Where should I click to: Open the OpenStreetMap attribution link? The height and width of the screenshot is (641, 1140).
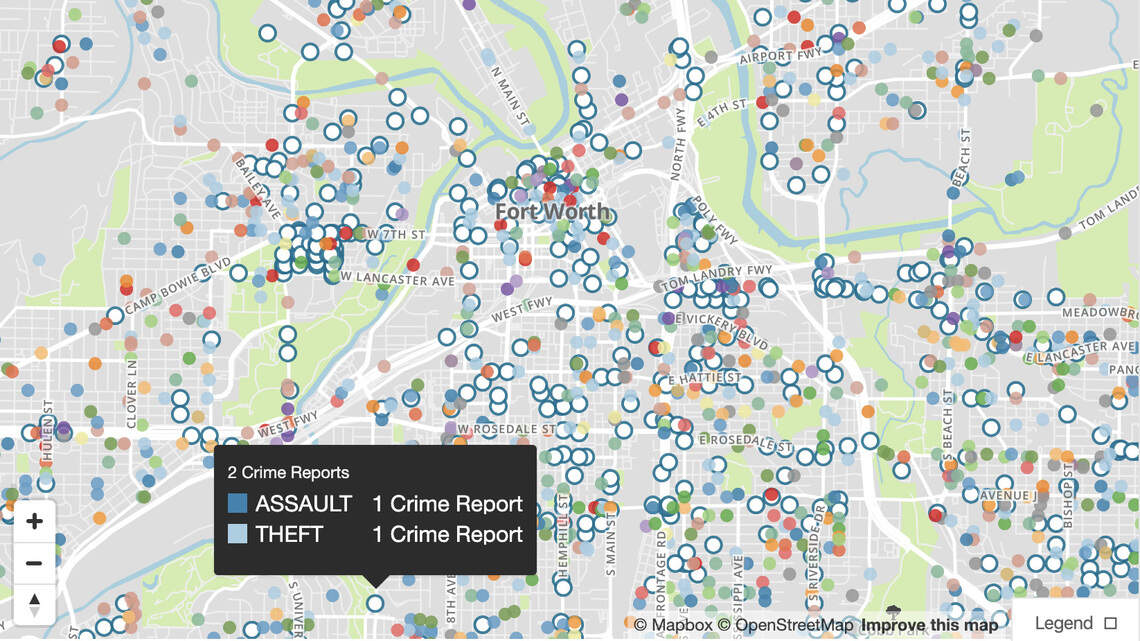coord(785,625)
